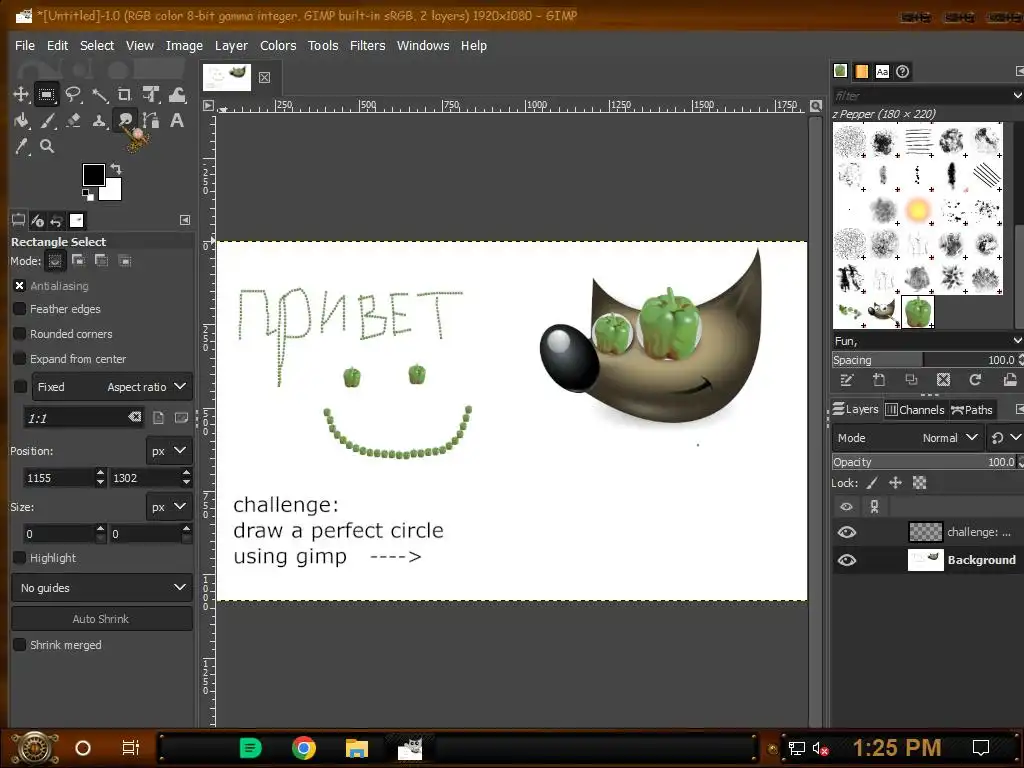Enable Feather edges option
The image size is (1024, 768).
[20, 309]
